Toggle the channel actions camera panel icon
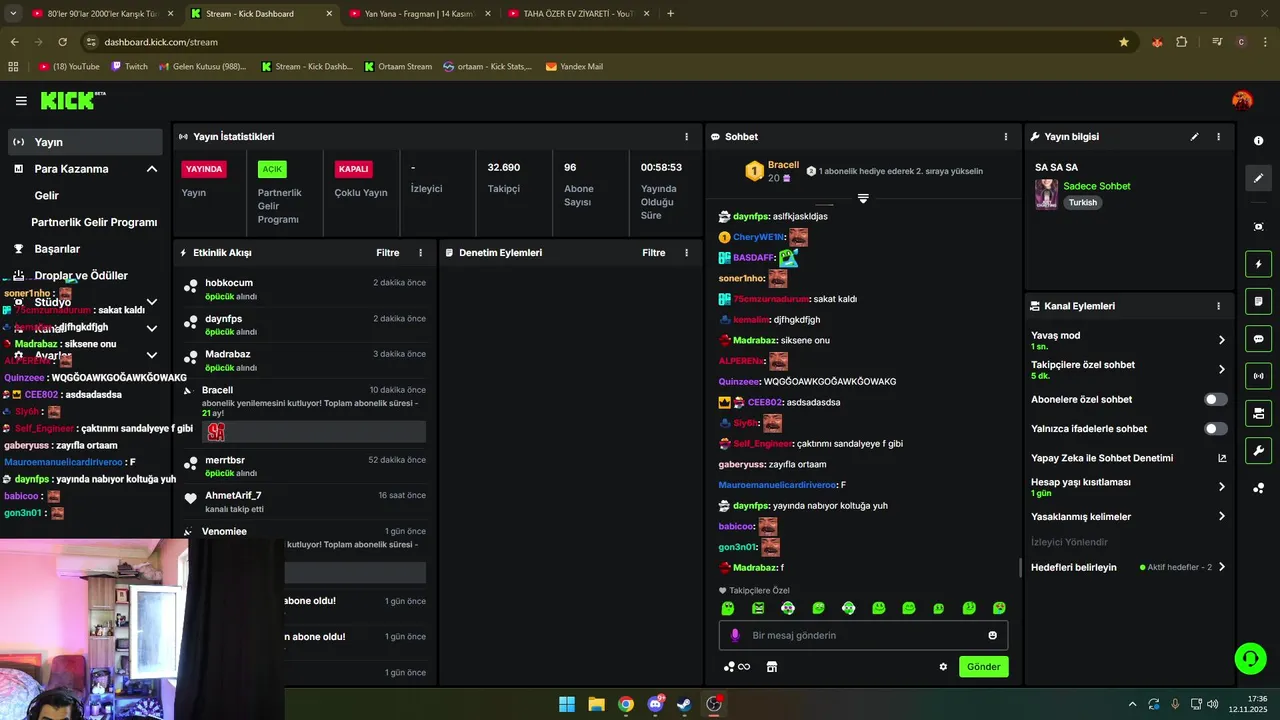This screenshot has height=720, width=1280. tap(1258, 413)
